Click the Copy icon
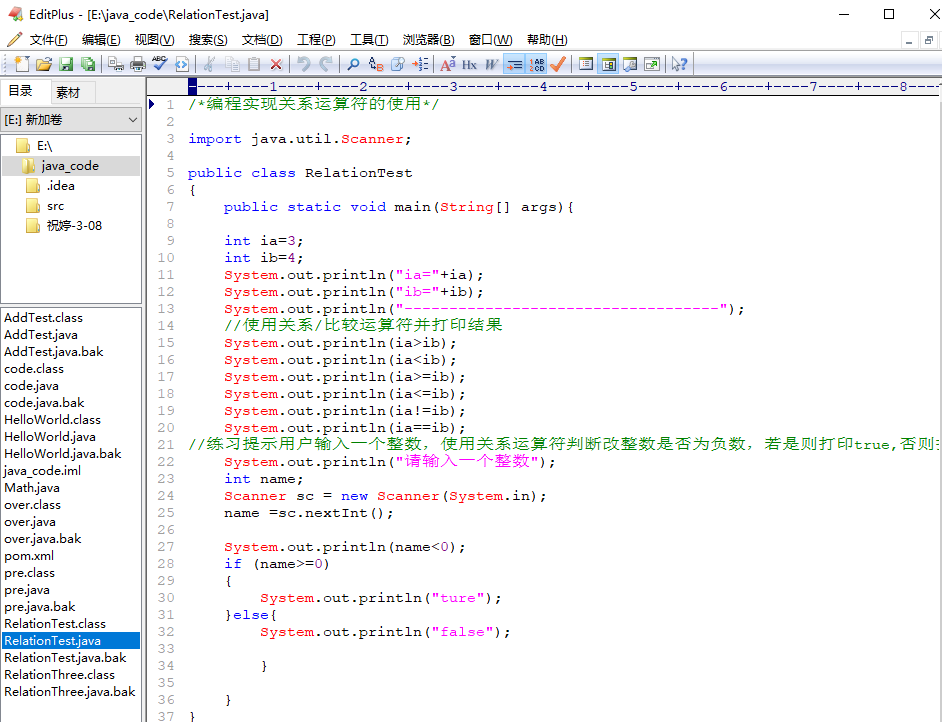 point(232,64)
